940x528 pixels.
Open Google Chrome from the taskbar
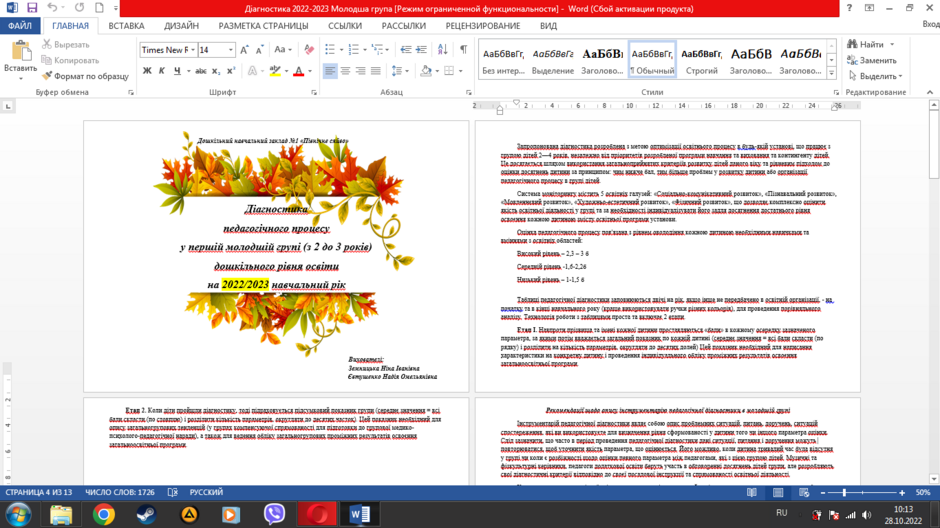[x=104, y=514]
